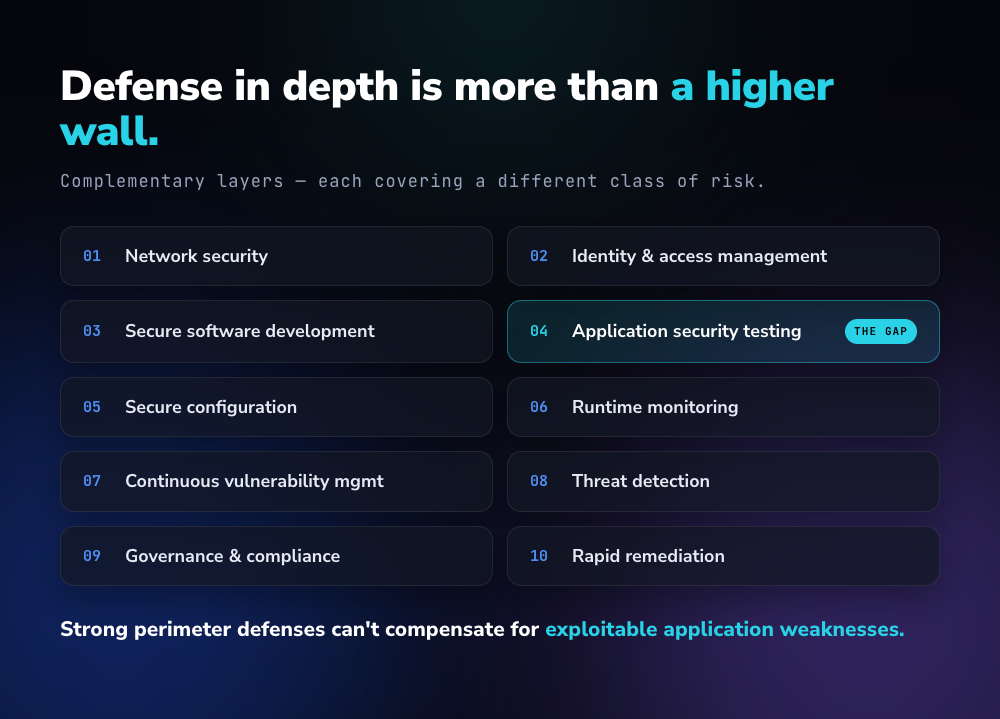Click the slide headline 'Defense in depth'
Image resolution: width=1000 pixels, height=719 pixels.
click(230, 87)
